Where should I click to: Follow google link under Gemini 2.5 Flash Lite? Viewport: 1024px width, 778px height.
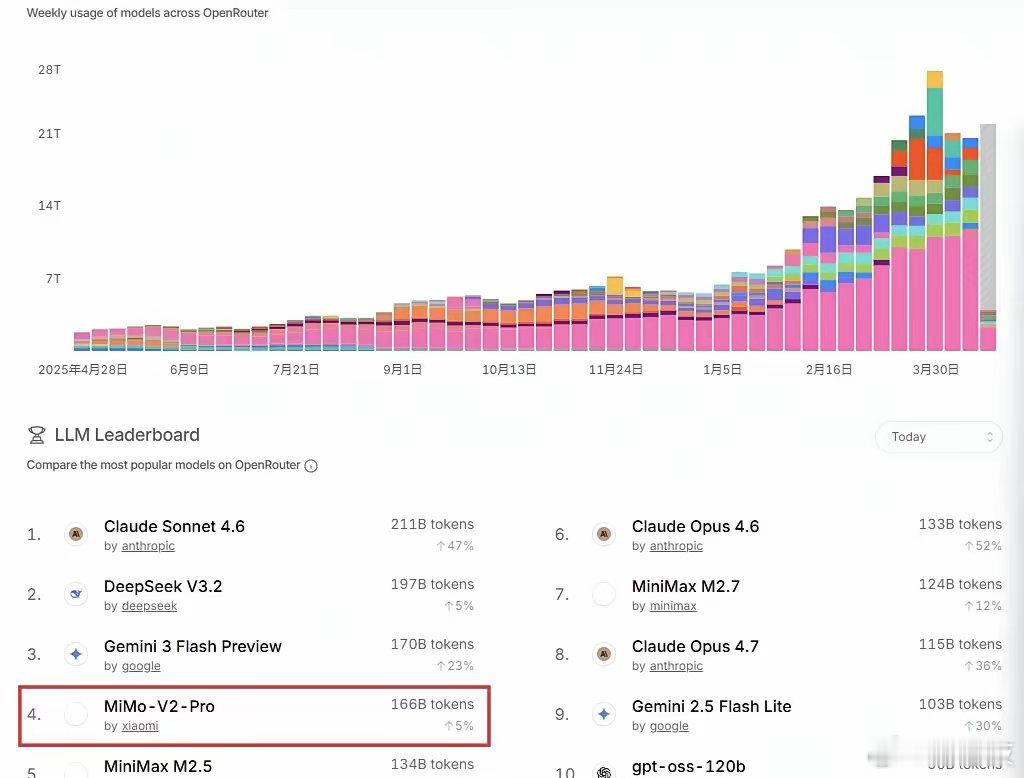pos(669,726)
